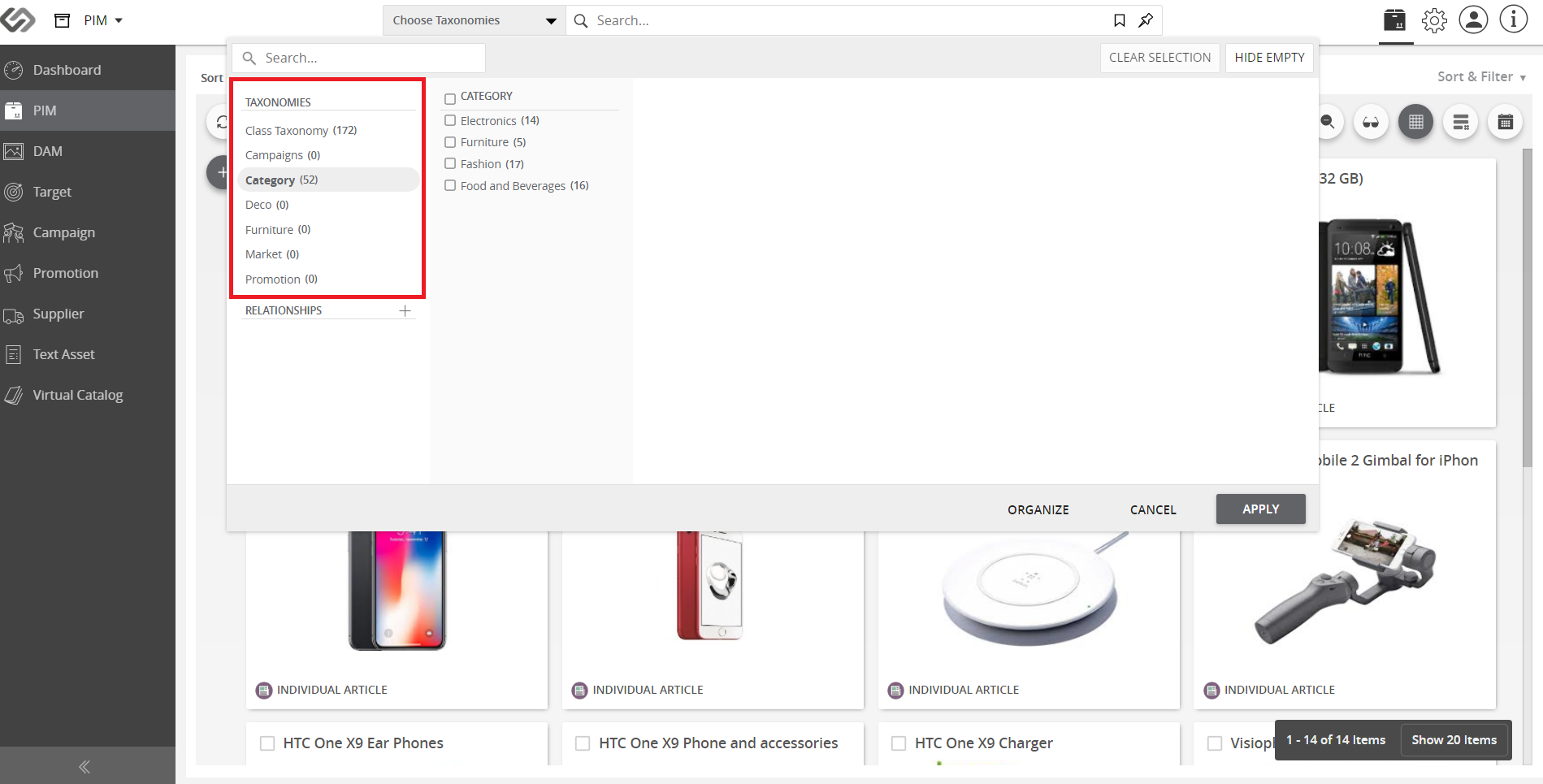Open the Choose Taxonomies dropdown
Viewport: 1543px width, 784px height.
click(474, 20)
